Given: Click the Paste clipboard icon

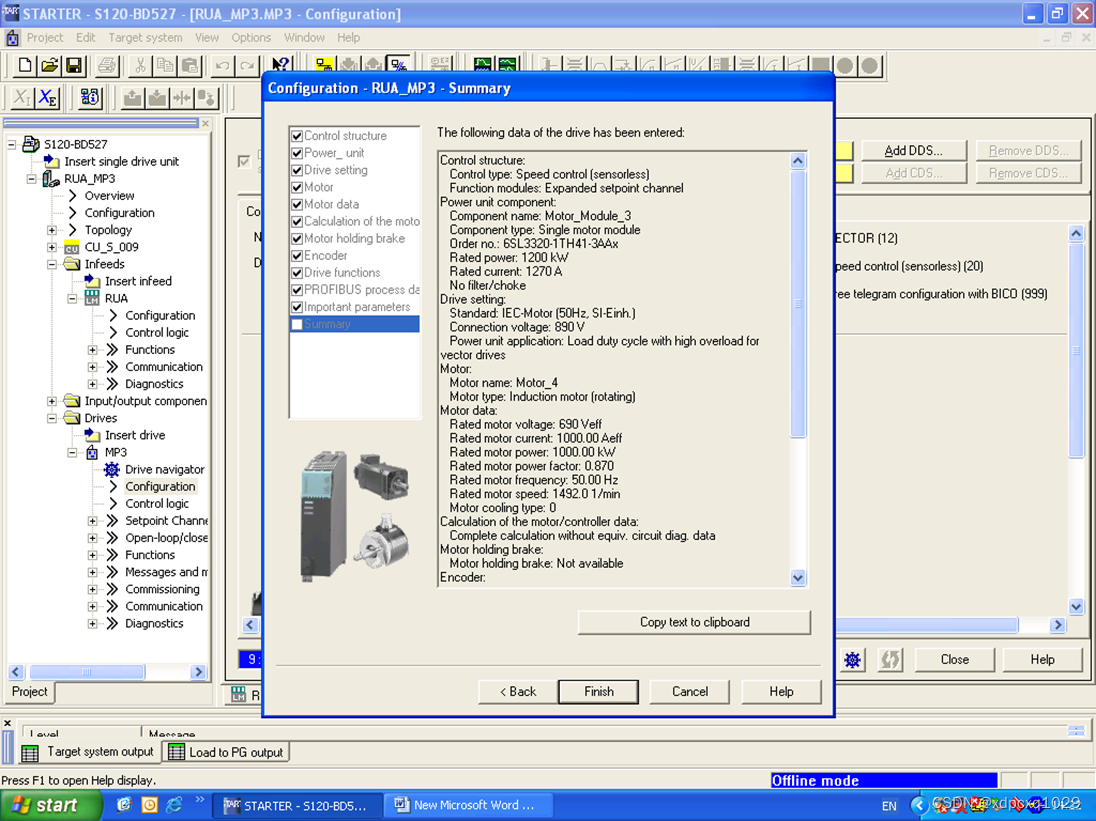Looking at the screenshot, I should point(189,66).
